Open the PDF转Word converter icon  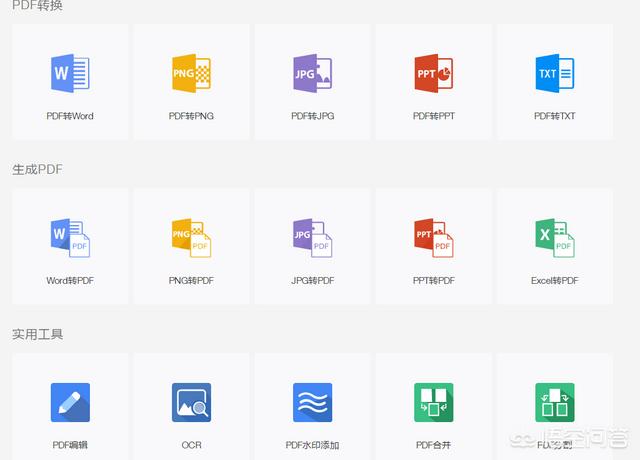point(70,73)
